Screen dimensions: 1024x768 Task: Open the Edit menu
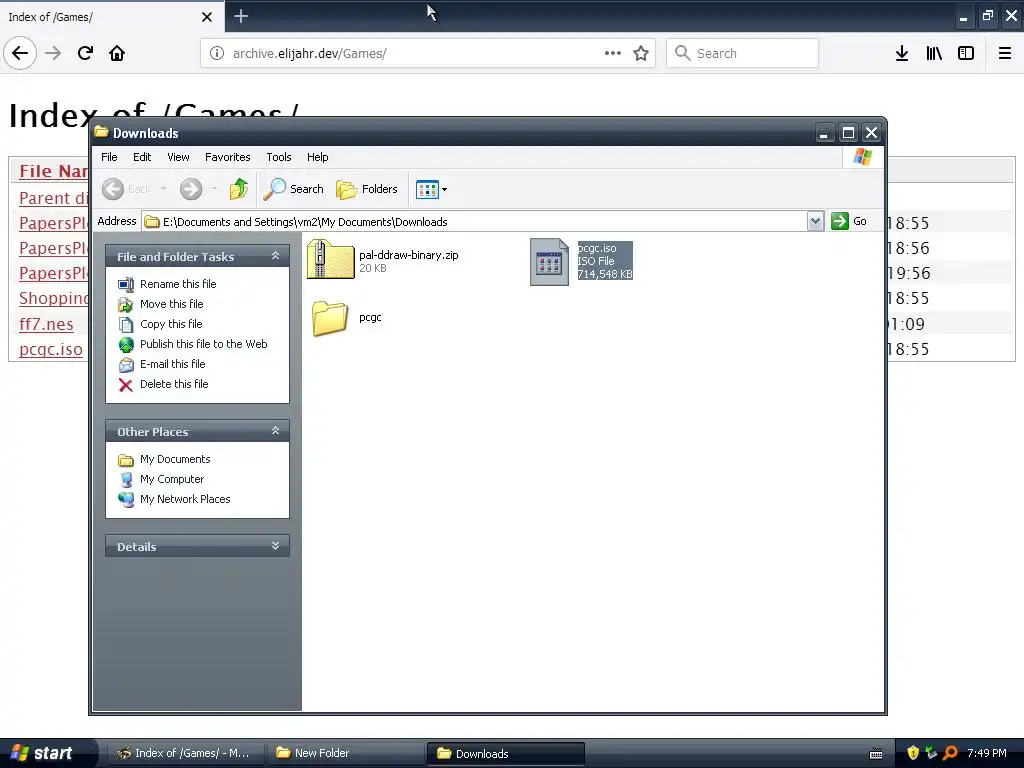[x=142, y=157]
